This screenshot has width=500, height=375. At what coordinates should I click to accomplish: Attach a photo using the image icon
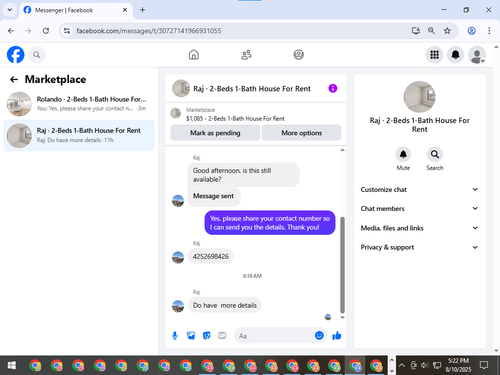(x=191, y=335)
